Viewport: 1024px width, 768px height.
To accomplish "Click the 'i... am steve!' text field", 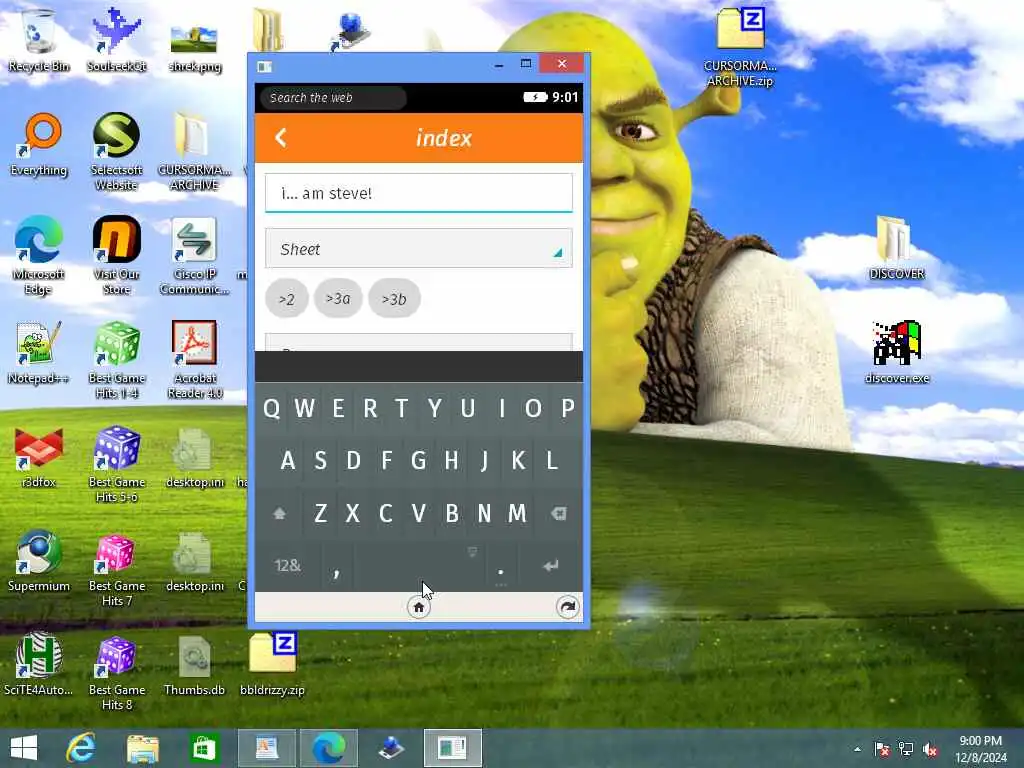I will tap(419, 193).
